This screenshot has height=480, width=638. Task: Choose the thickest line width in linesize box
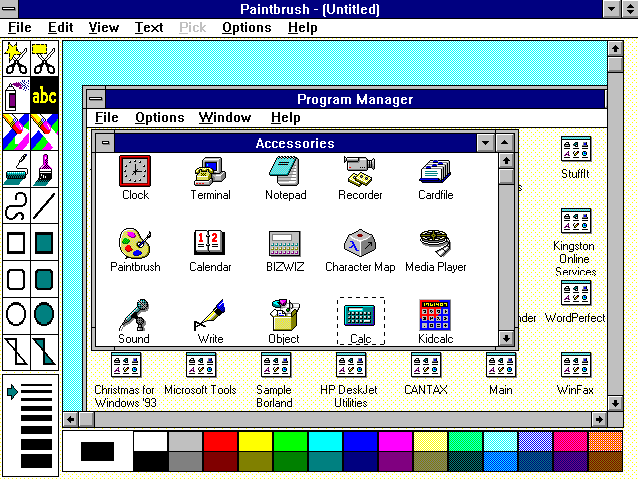[x=37, y=462]
